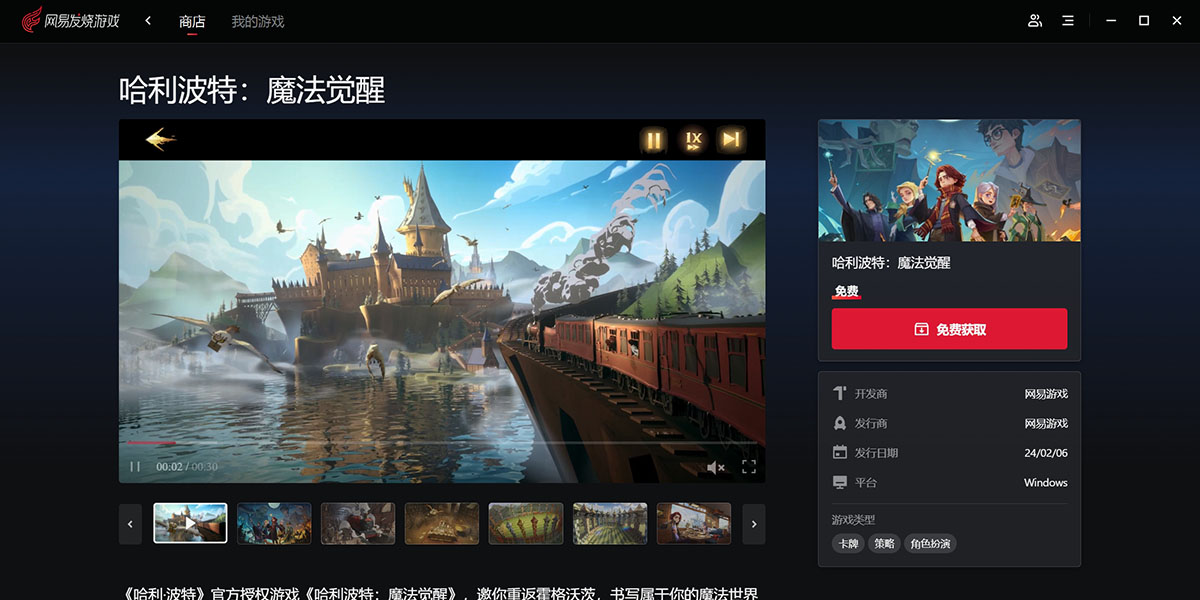Click the page title 哈利波特：魔法觉醒
Viewport: 1200px width, 600px height.
pos(252,91)
